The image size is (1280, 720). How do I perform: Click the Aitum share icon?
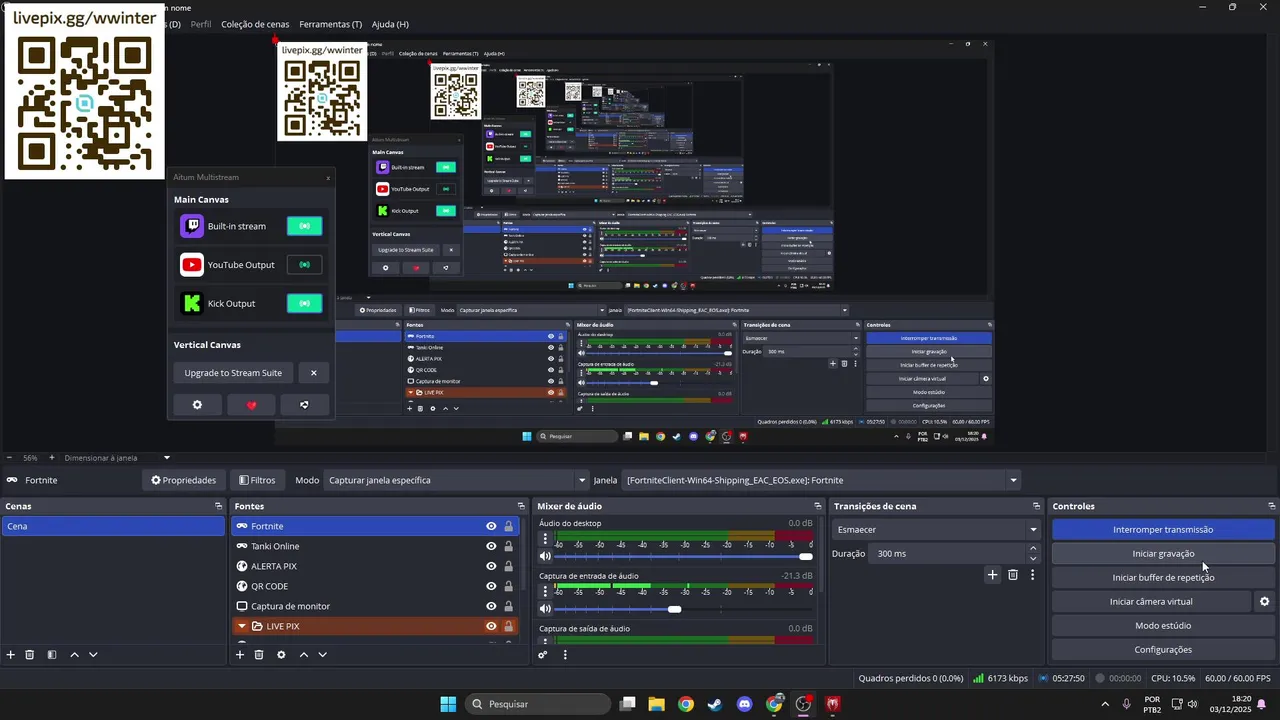(304, 405)
